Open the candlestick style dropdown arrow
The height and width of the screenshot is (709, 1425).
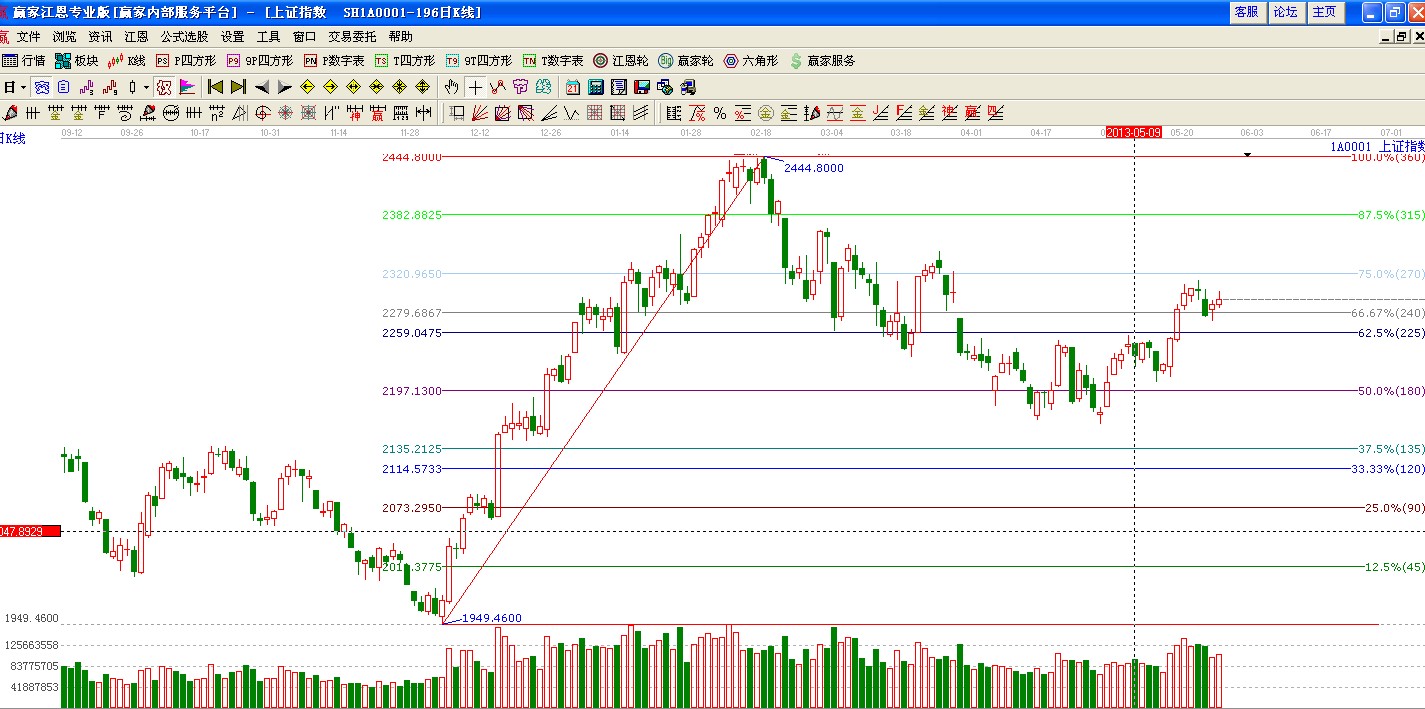(x=145, y=87)
